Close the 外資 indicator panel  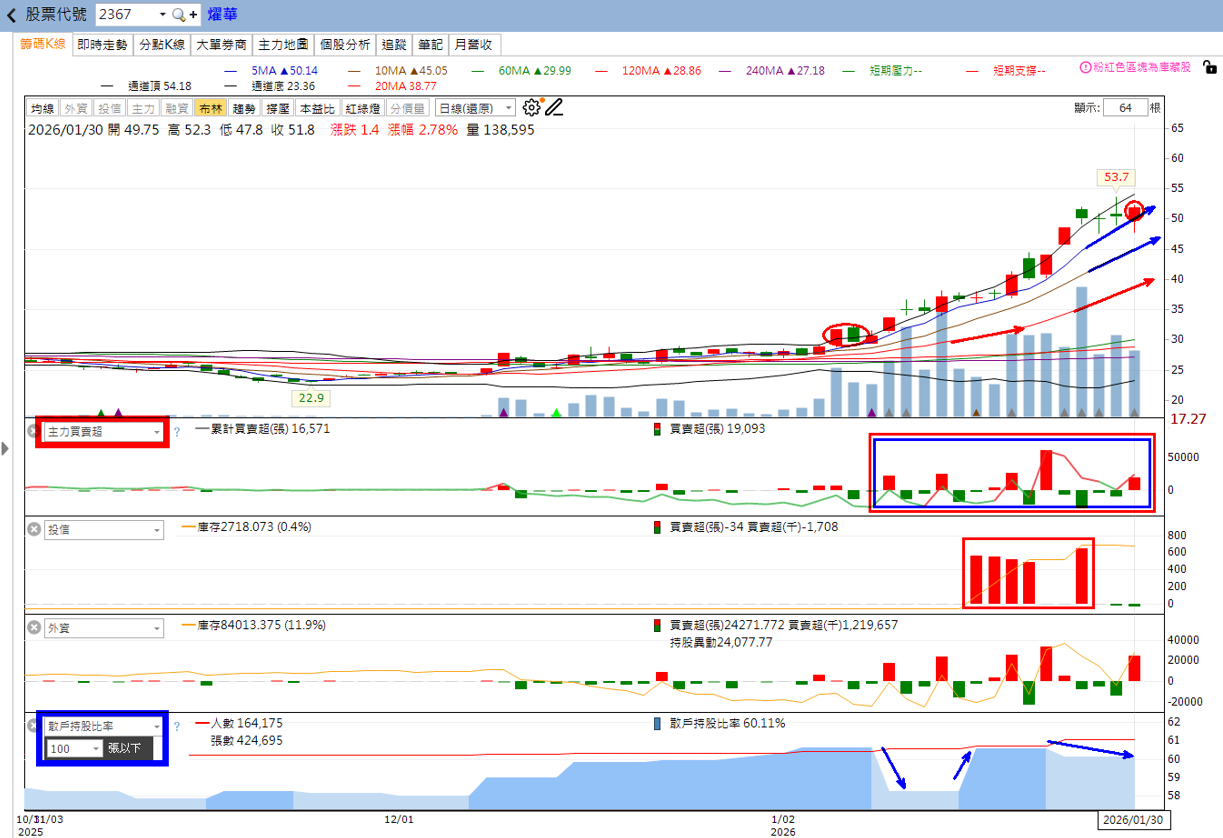click(x=33, y=628)
